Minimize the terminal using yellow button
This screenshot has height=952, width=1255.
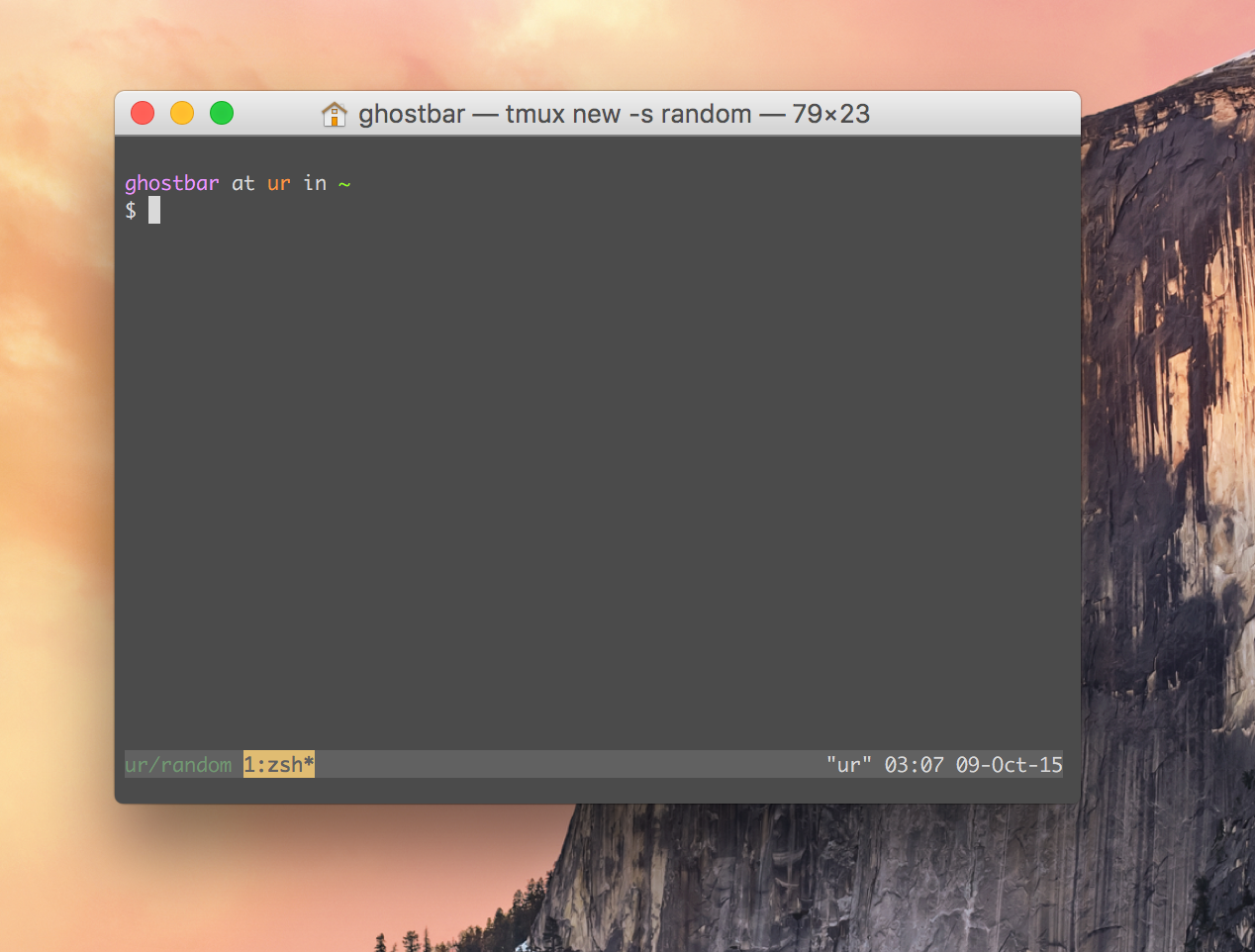pos(182,113)
